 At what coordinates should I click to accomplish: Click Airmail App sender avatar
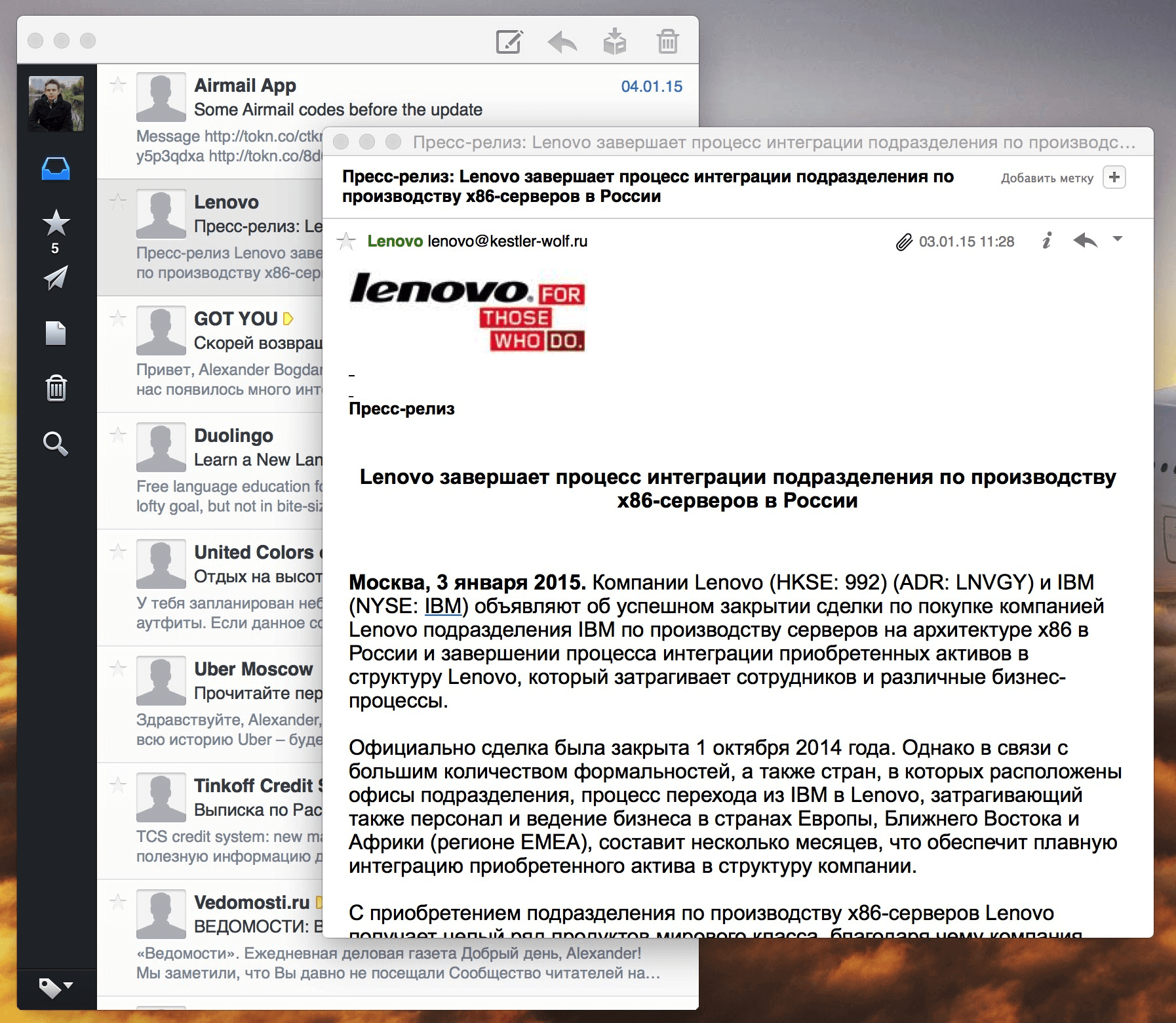[x=161, y=96]
